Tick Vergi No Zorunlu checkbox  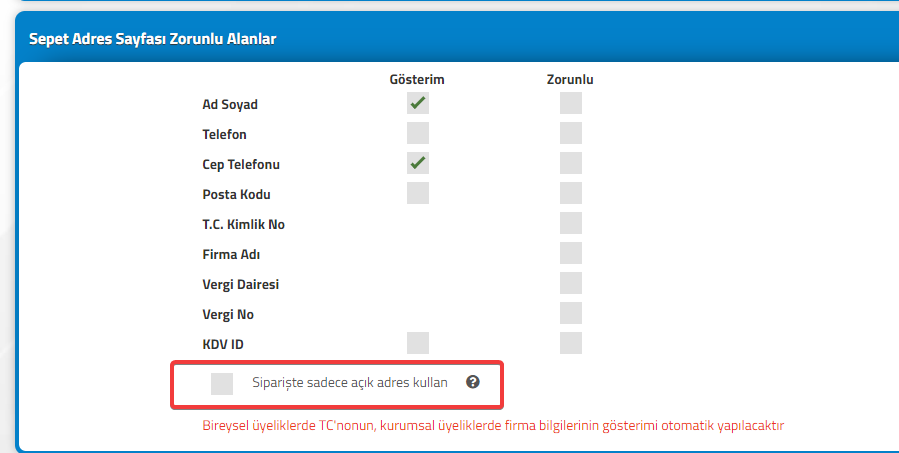[571, 313]
